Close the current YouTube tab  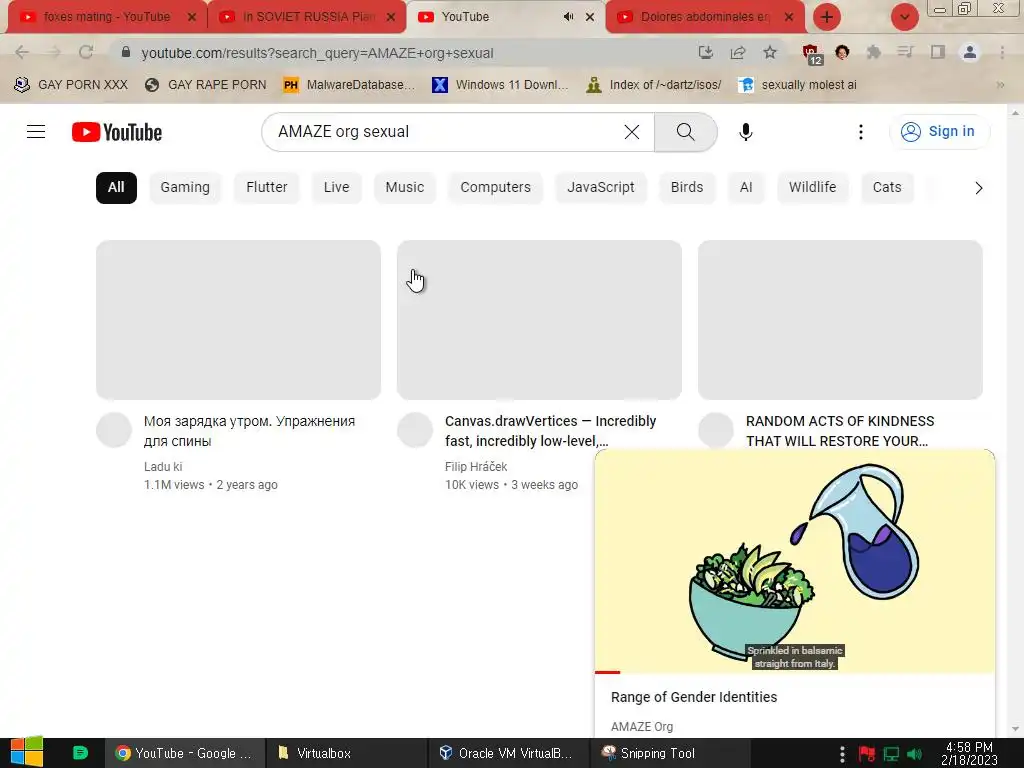pos(590,17)
